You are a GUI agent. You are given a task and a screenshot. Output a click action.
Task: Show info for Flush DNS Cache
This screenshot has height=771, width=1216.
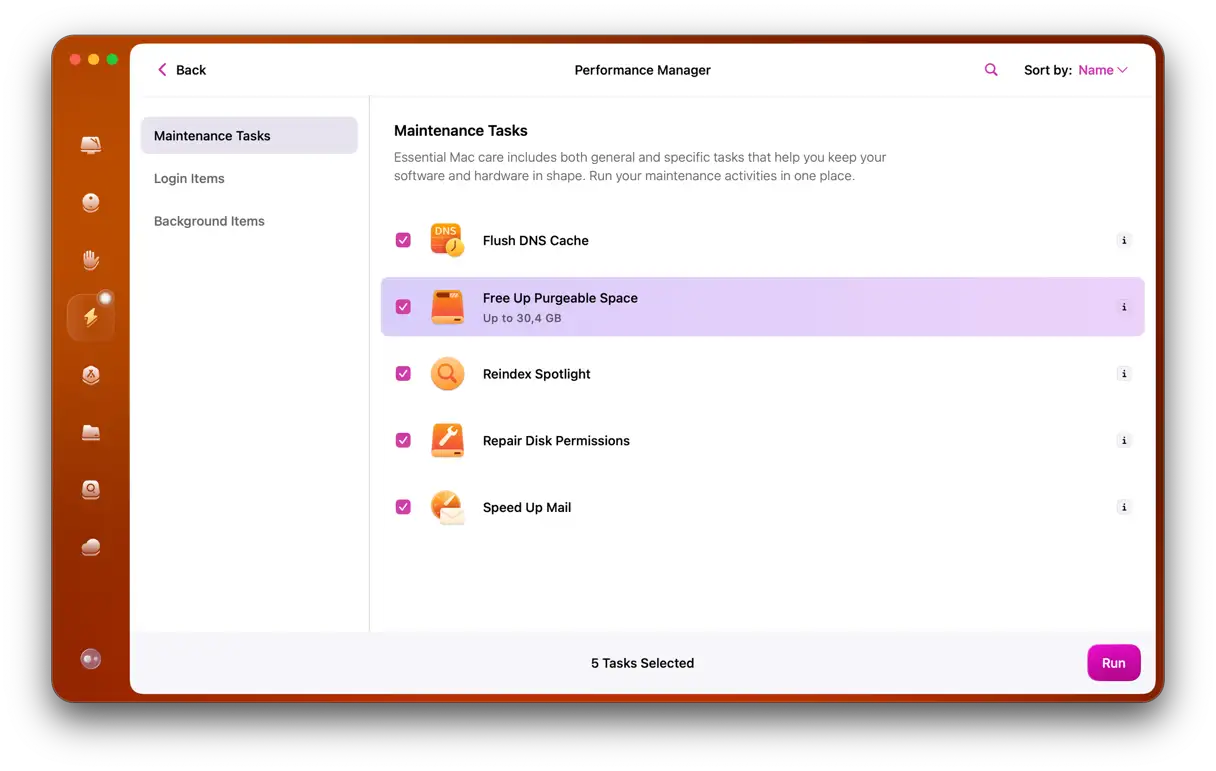(1124, 241)
